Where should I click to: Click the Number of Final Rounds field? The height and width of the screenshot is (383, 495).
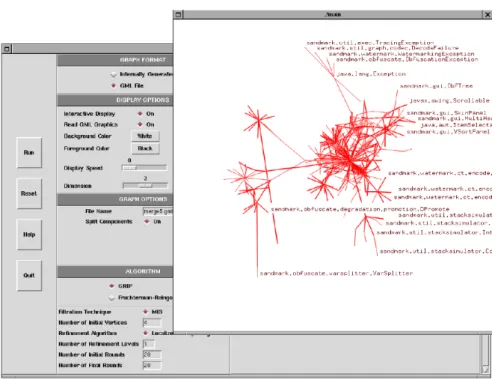tap(152, 365)
